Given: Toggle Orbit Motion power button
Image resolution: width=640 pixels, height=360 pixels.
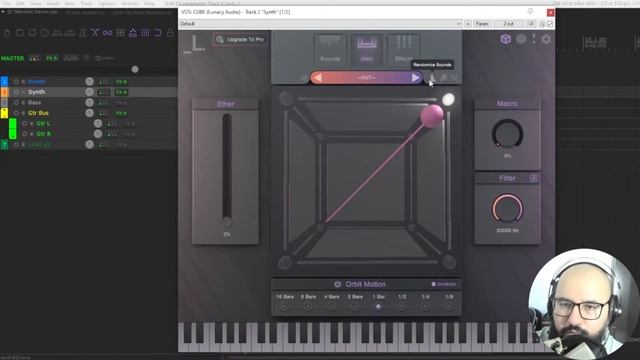Looking at the screenshot, I should [337, 284].
